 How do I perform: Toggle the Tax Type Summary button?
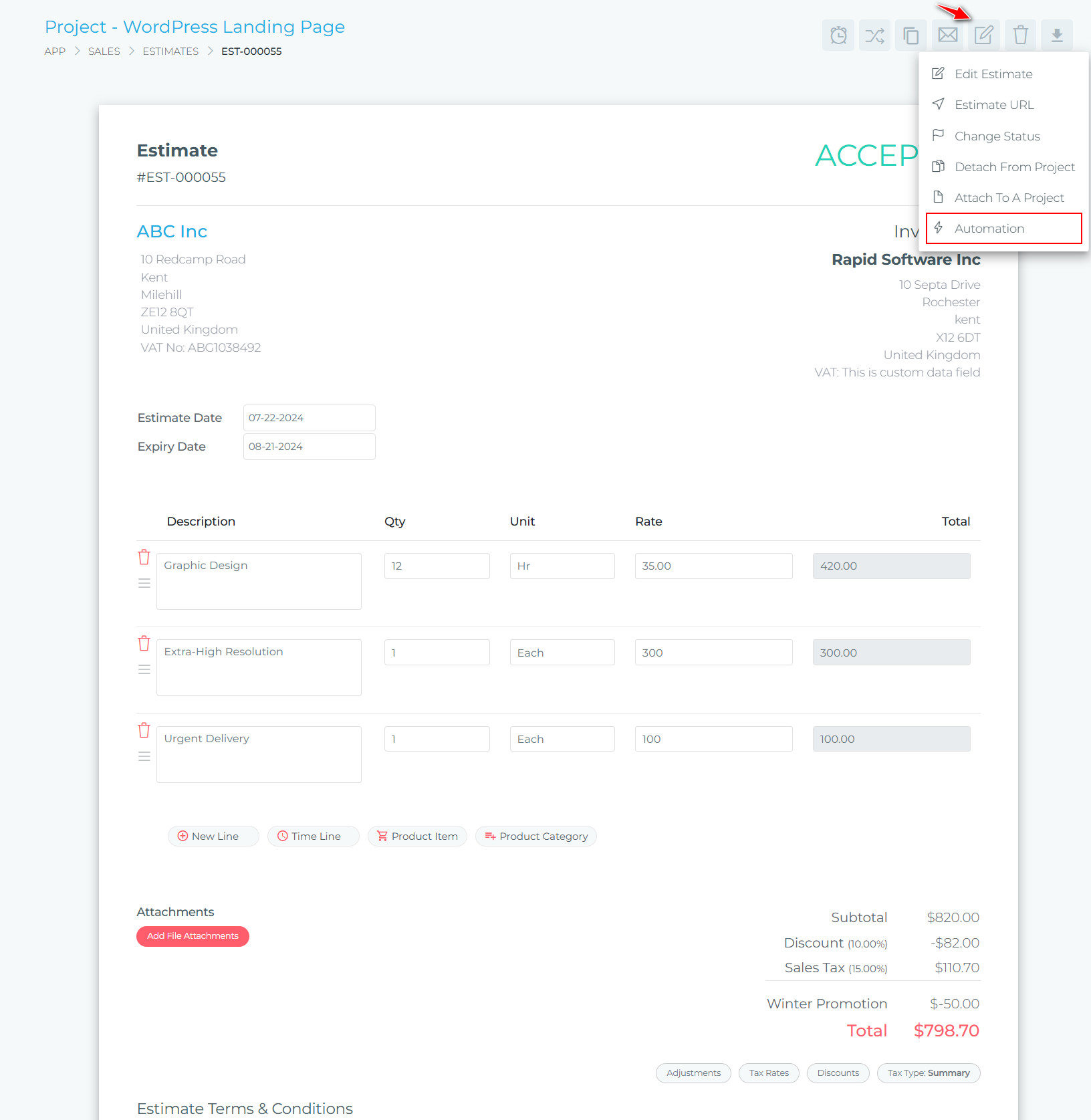(928, 1073)
